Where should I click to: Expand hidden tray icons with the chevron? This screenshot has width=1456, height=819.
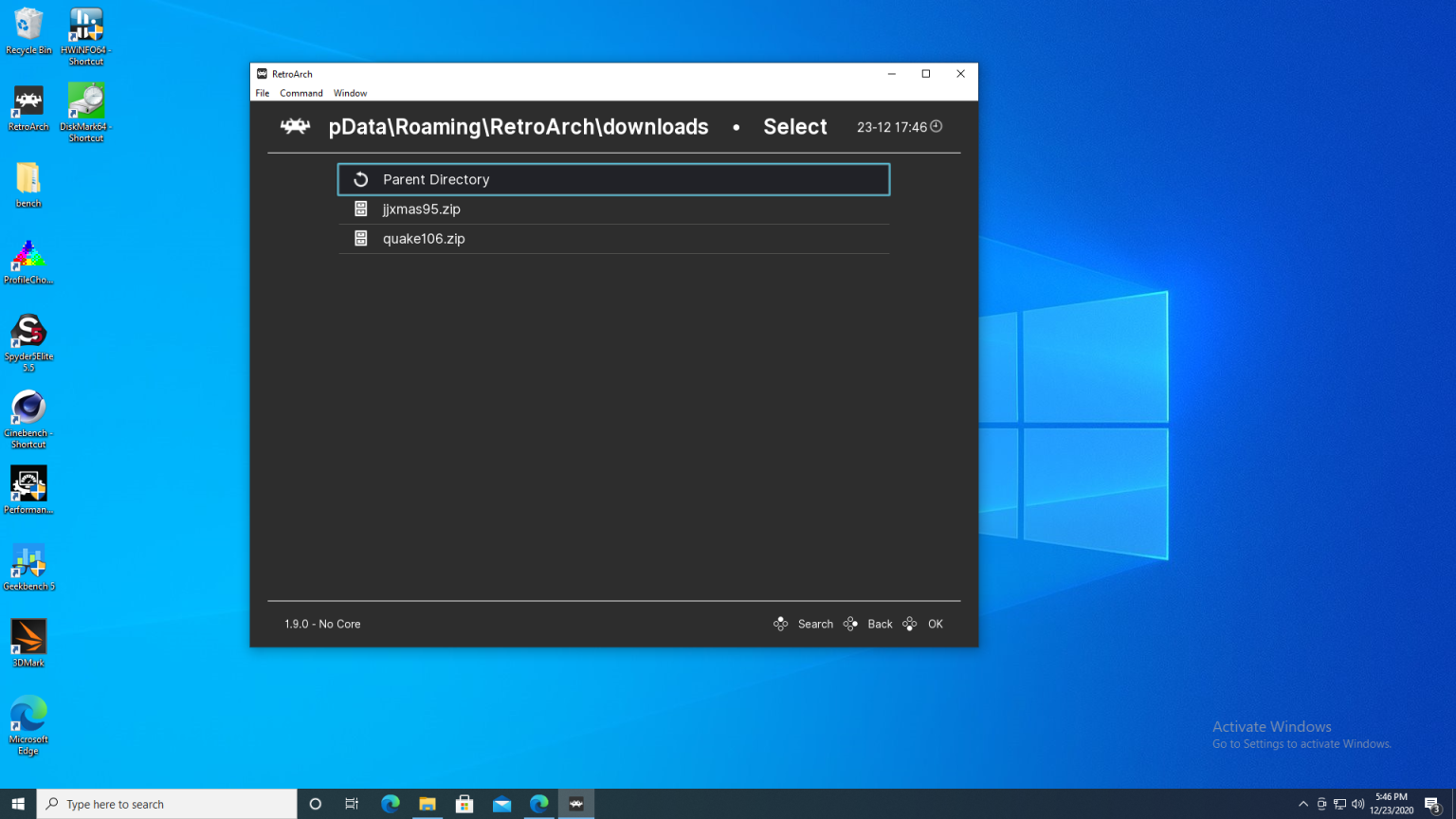[1303, 804]
